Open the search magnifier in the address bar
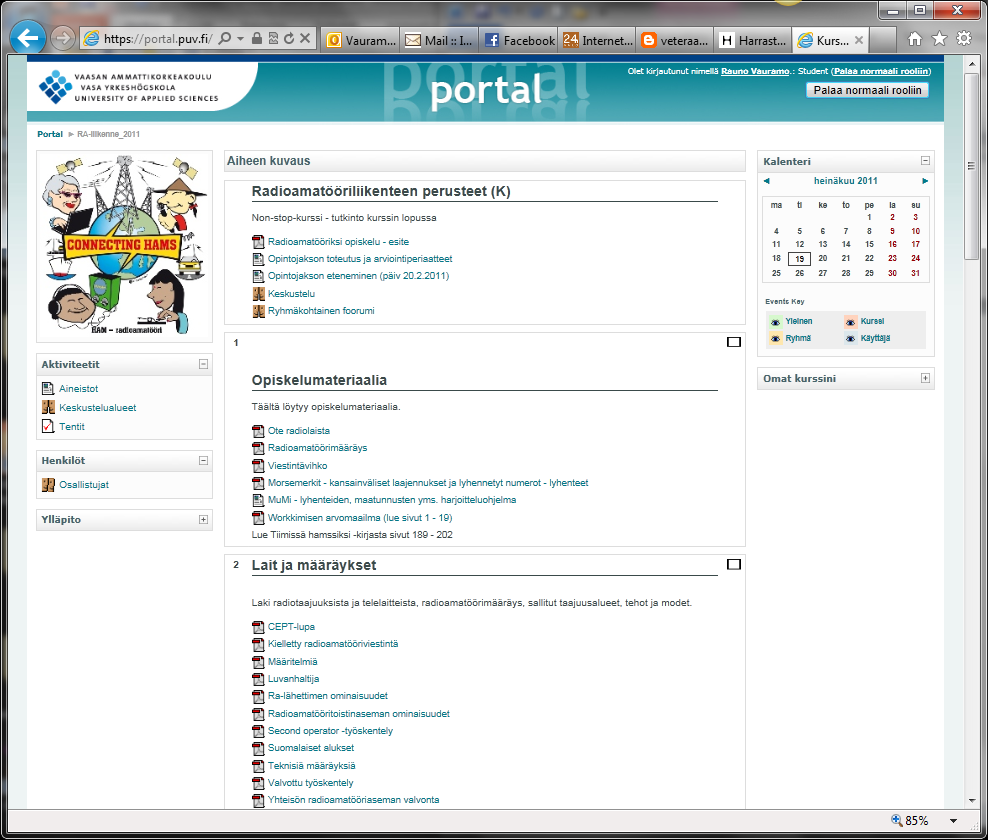 (x=224, y=38)
